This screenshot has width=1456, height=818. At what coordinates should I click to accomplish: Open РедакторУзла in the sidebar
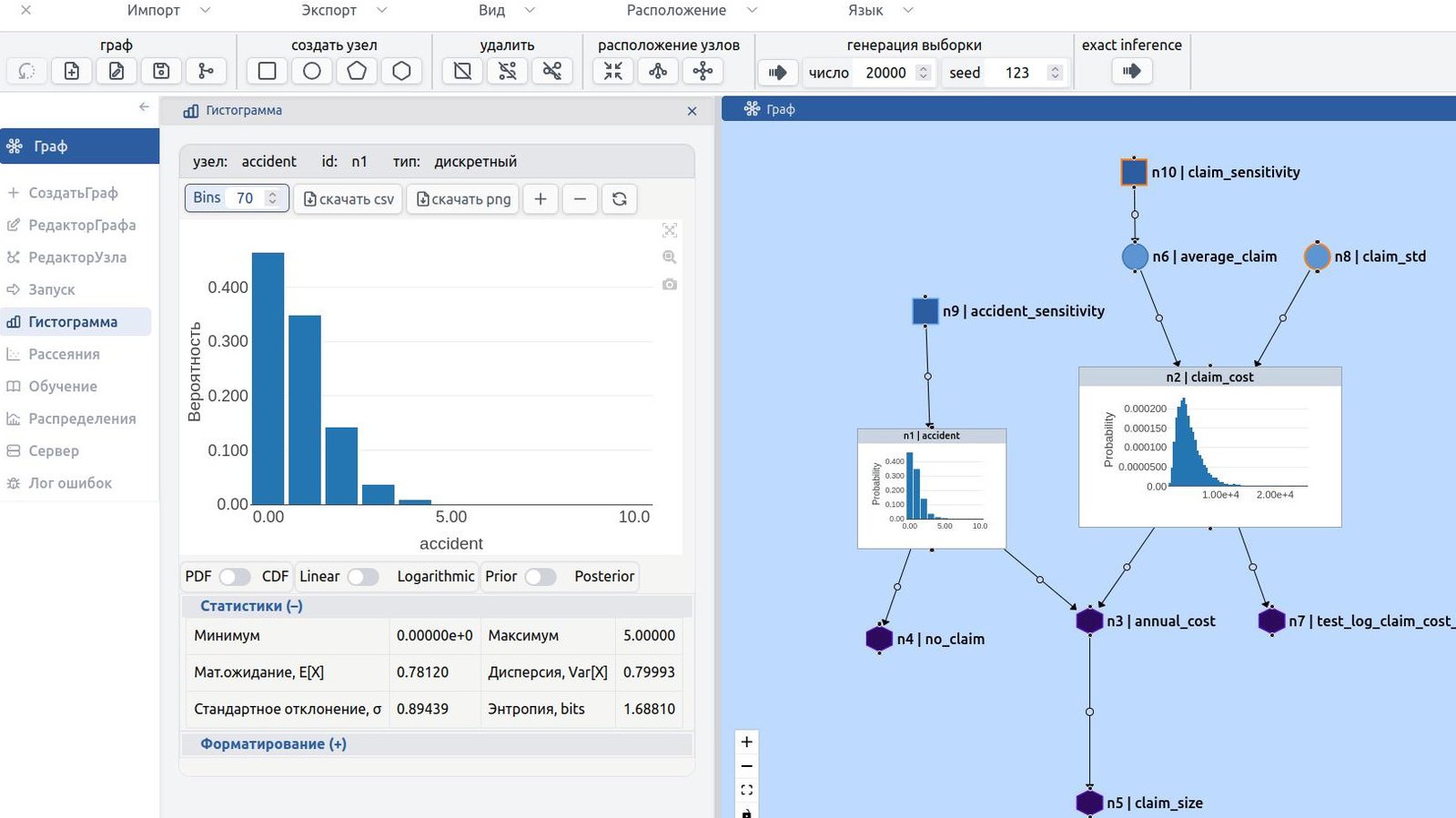pos(77,258)
